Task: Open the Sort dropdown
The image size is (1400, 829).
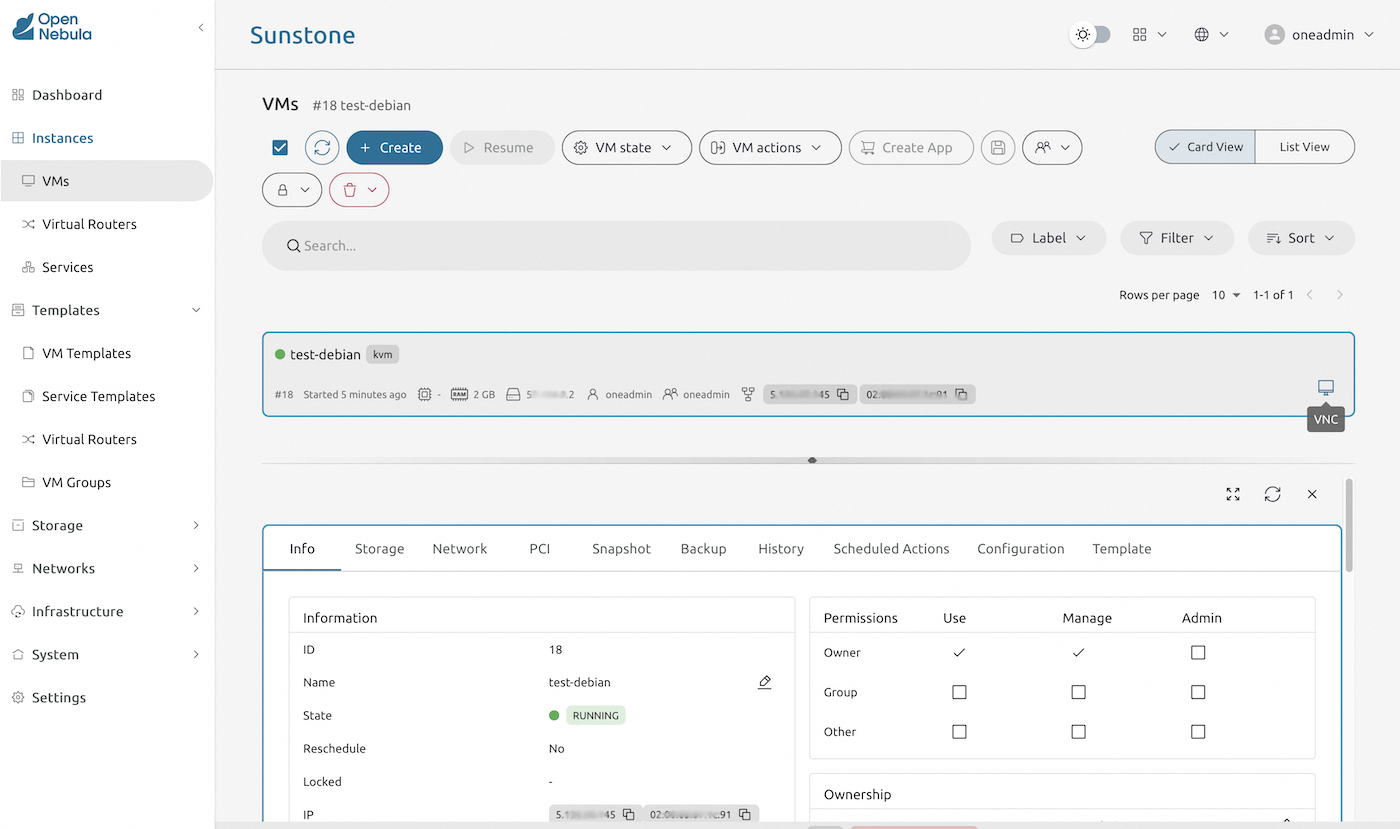Action: tap(1301, 238)
